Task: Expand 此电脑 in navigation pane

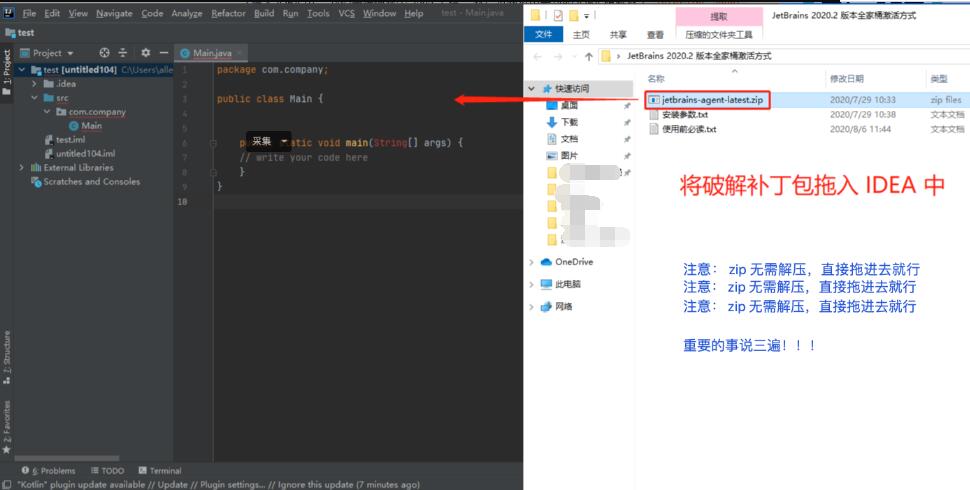Action: pyautogui.click(x=531, y=285)
